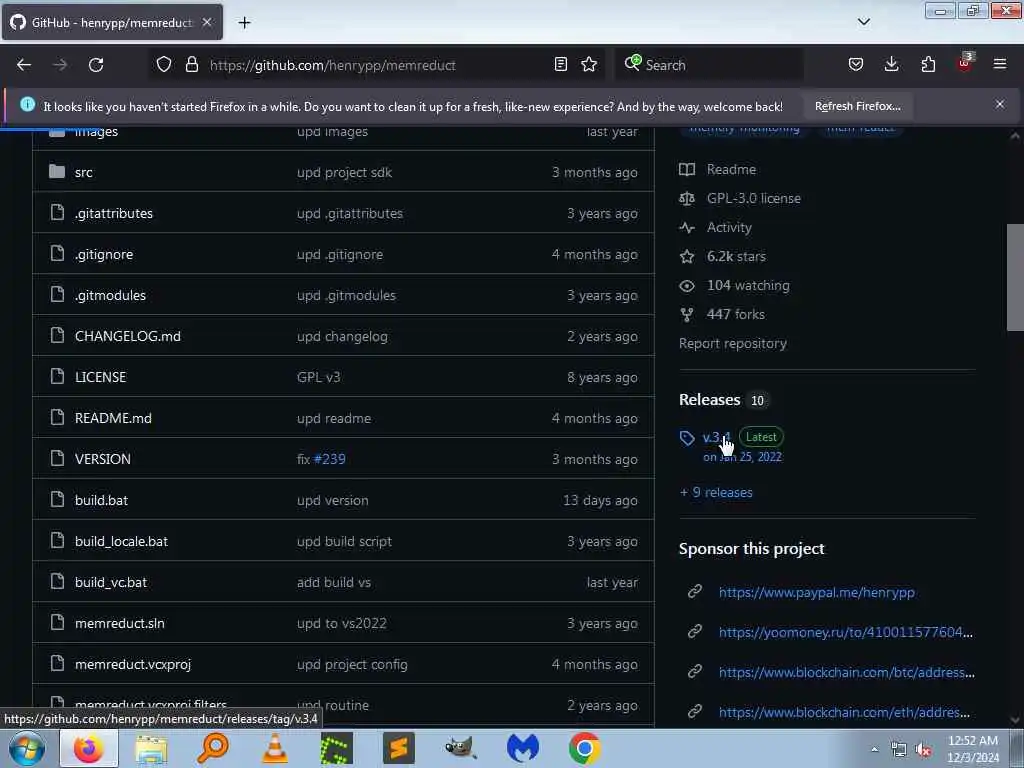The height and width of the screenshot is (768, 1024).
Task: Go back using the browser back arrow
Action: pos(24,65)
